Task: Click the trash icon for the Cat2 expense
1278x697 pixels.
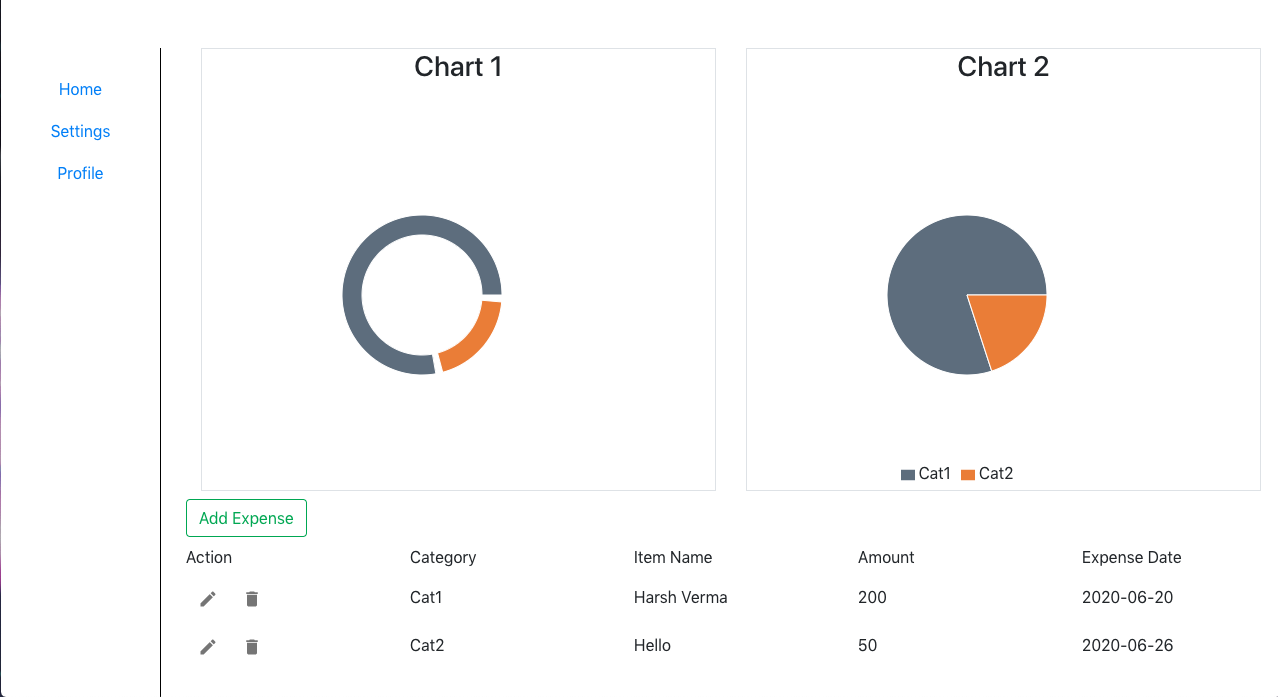Action: click(252, 647)
